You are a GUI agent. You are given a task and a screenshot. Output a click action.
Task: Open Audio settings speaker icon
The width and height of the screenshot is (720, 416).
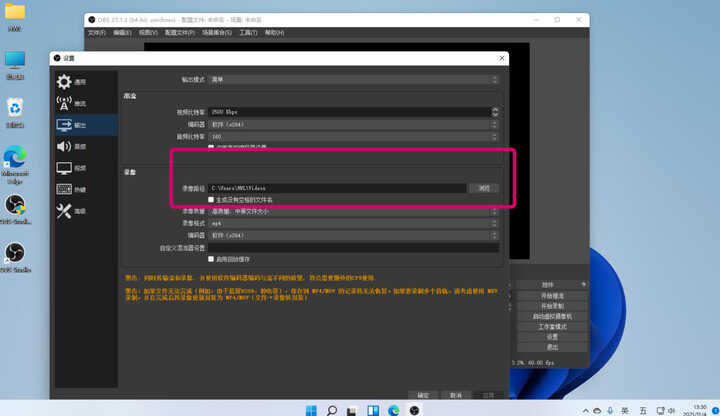64,146
